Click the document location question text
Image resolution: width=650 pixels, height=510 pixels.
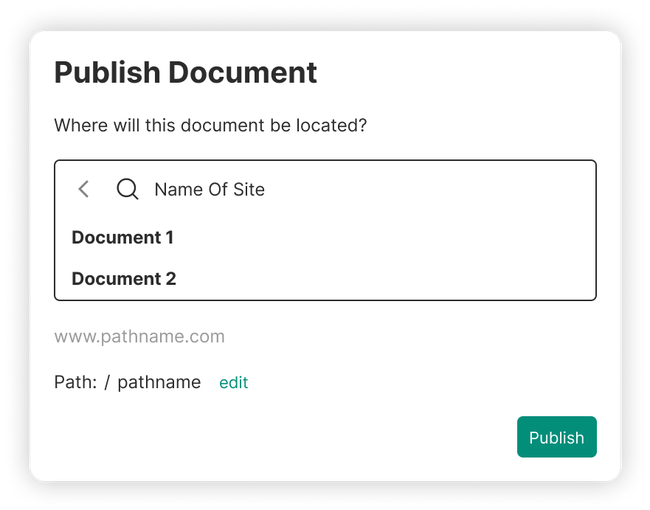[210, 126]
